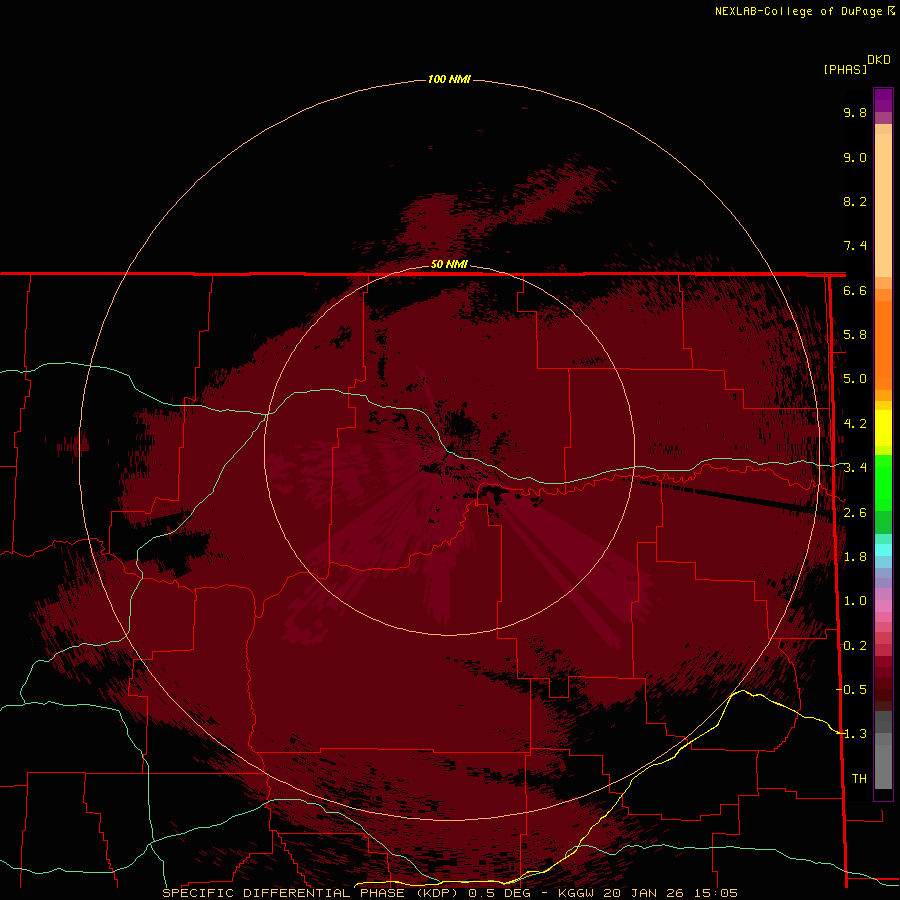Click the 5.0 legend value

pos(855,379)
